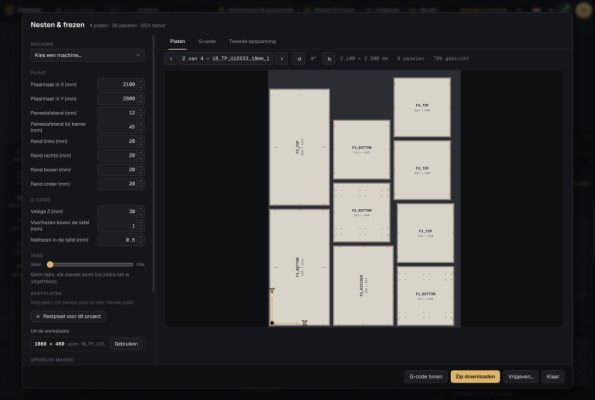The height and width of the screenshot is (400, 595).
Task: Move the Tabs slider handle
Action: point(50,265)
